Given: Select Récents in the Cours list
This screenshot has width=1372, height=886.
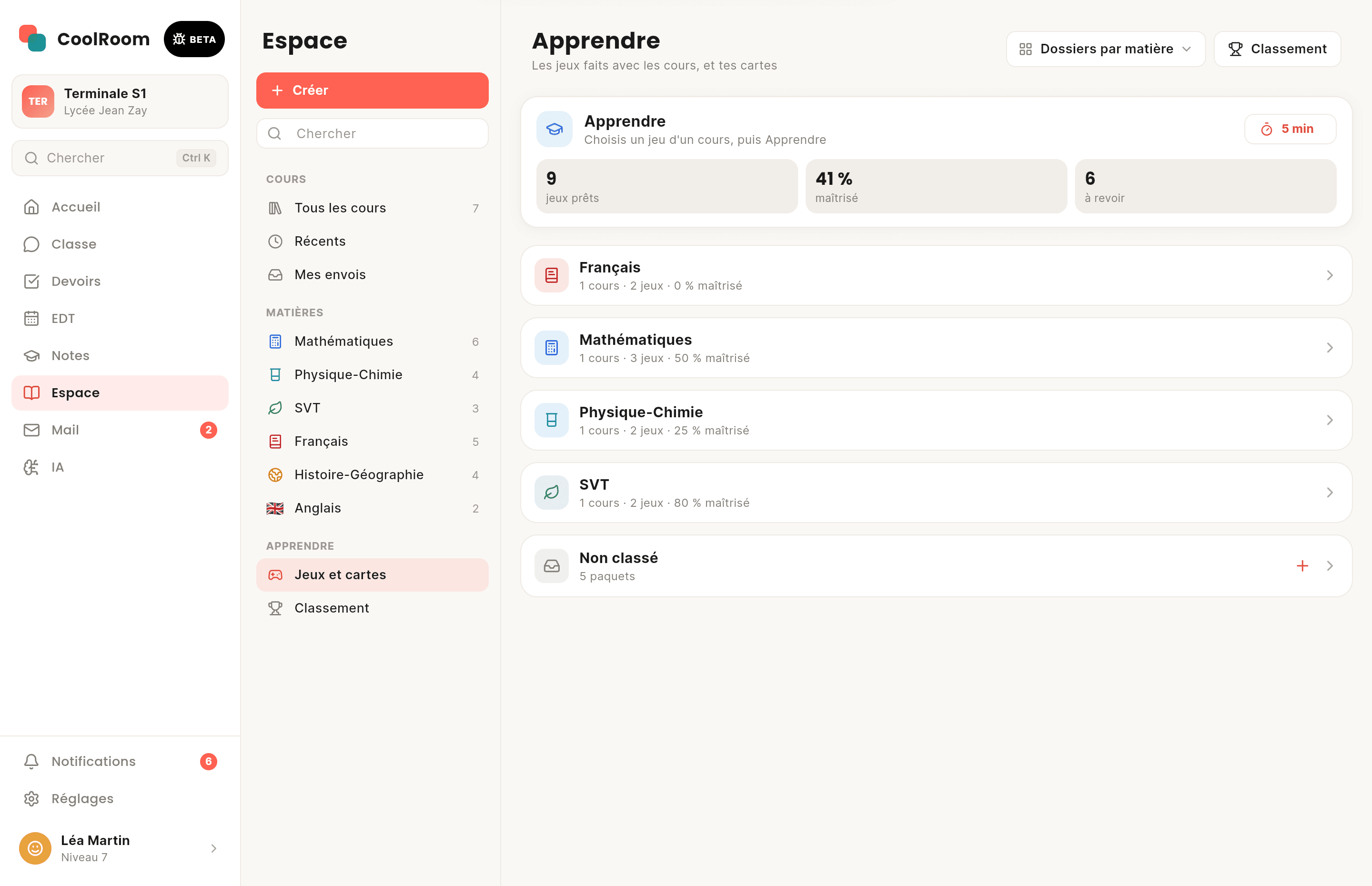Looking at the screenshot, I should (x=372, y=241).
